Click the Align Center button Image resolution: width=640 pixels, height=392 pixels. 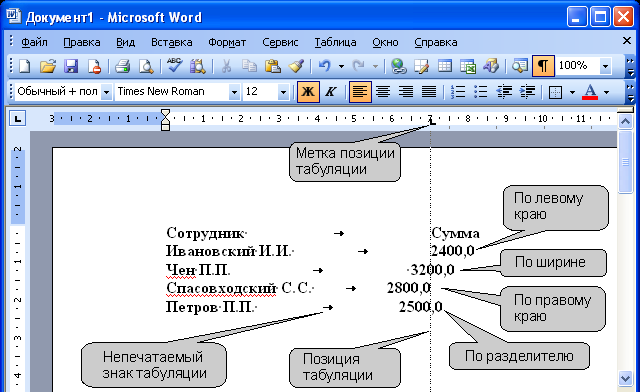[x=383, y=92]
